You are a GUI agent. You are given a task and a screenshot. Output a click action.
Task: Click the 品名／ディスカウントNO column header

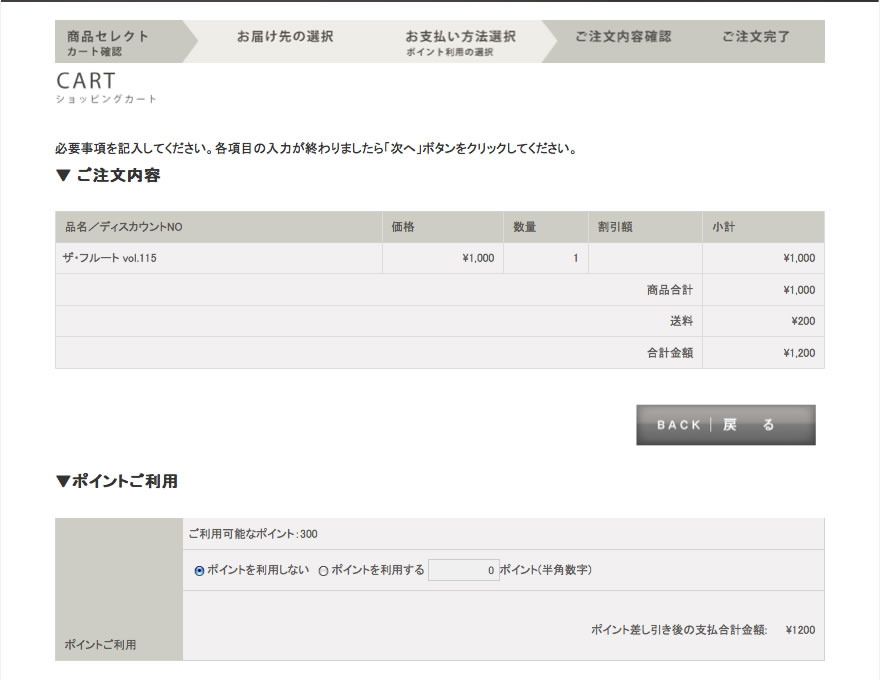pos(124,227)
